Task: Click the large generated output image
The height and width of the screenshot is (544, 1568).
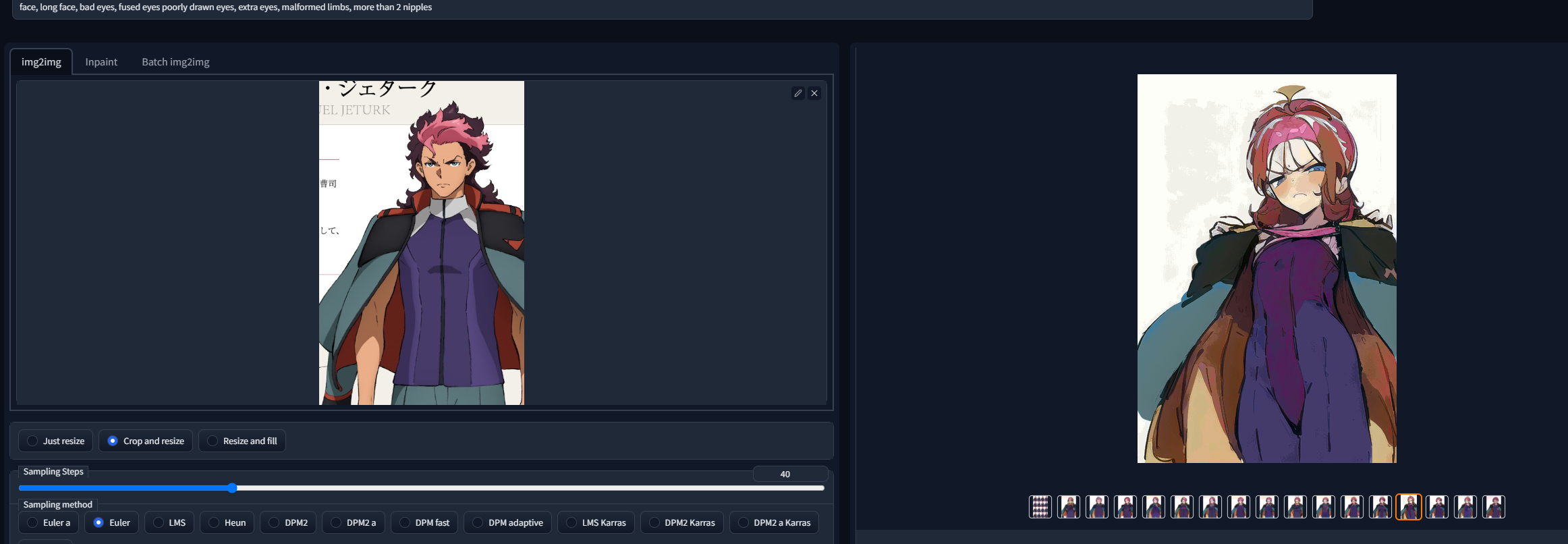Action: click(x=1266, y=269)
